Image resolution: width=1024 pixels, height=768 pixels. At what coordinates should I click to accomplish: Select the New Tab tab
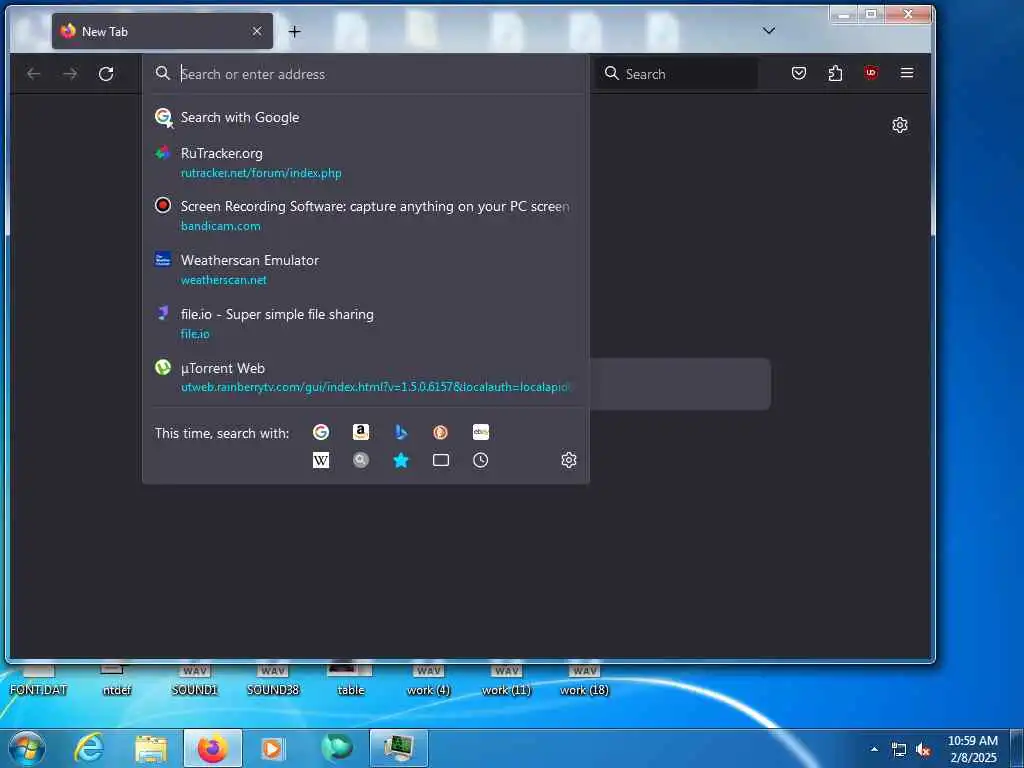163,31
